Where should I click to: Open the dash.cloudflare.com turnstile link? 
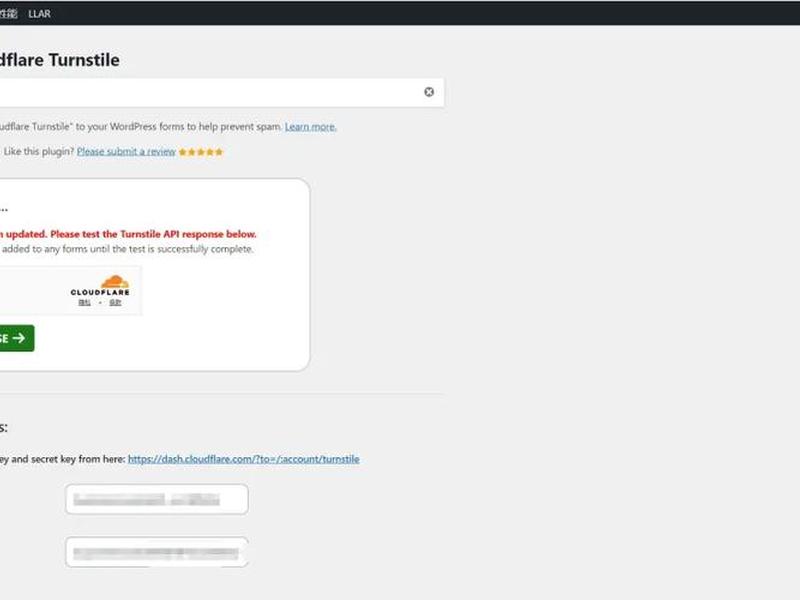click(x=243, y=459)
